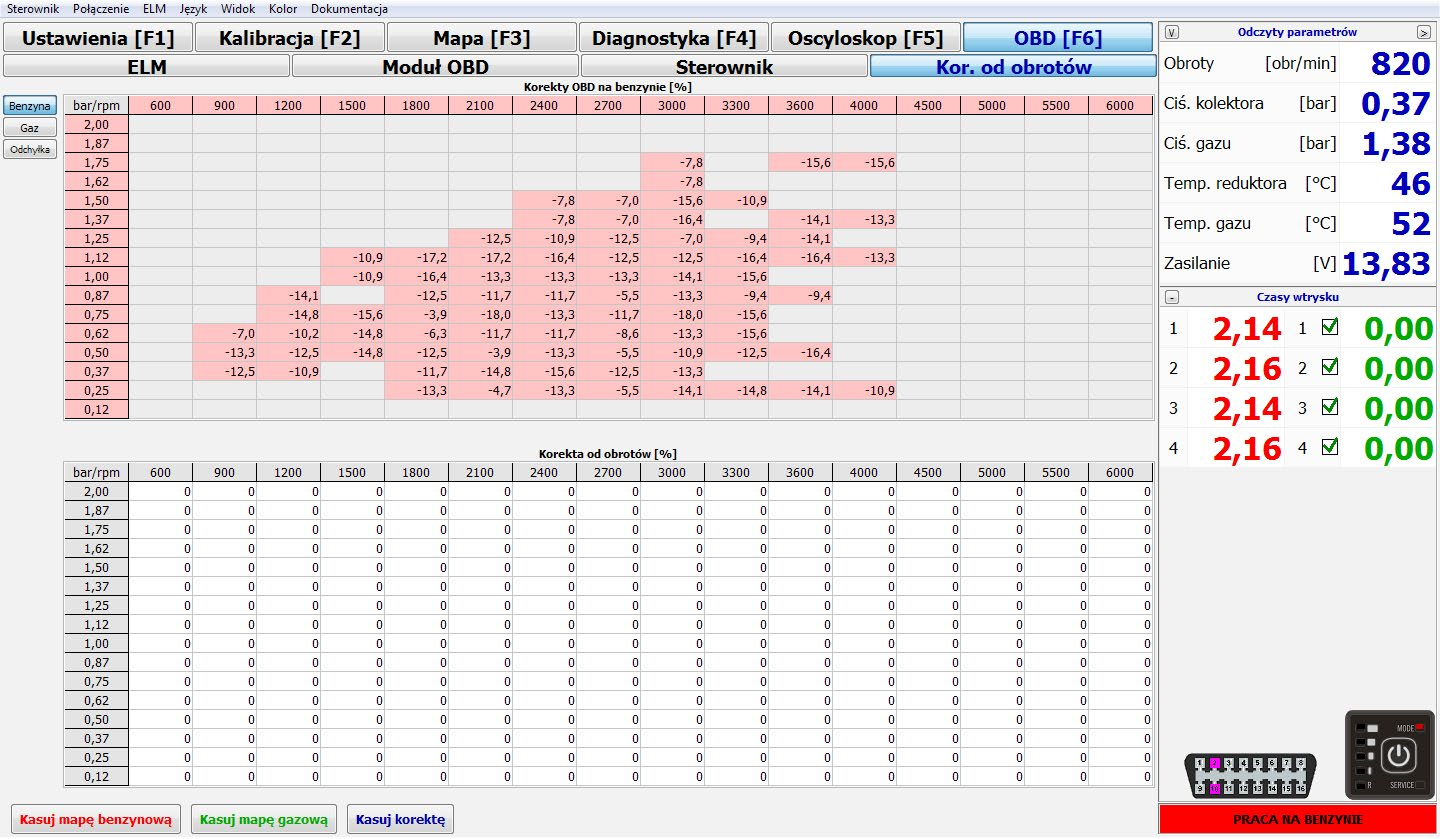Switch to Oscyloskop [F5] tab
Screen dimensions: 1440x839
click(866, 39)
